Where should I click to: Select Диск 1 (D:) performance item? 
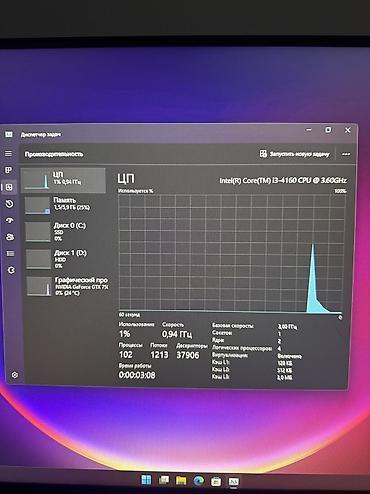[66, 259]
